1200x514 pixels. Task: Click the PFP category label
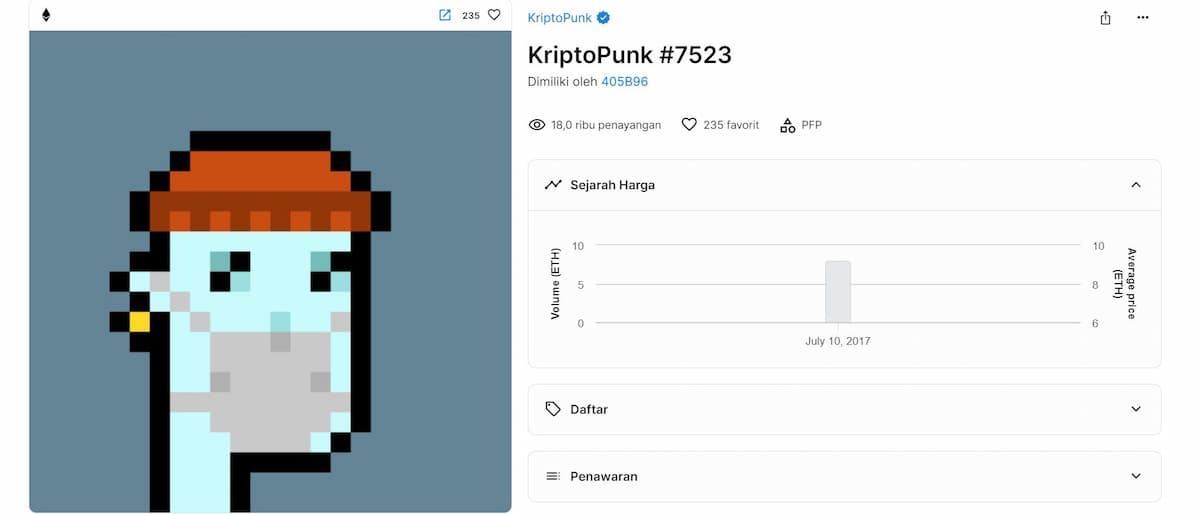(x=811, y=125)
